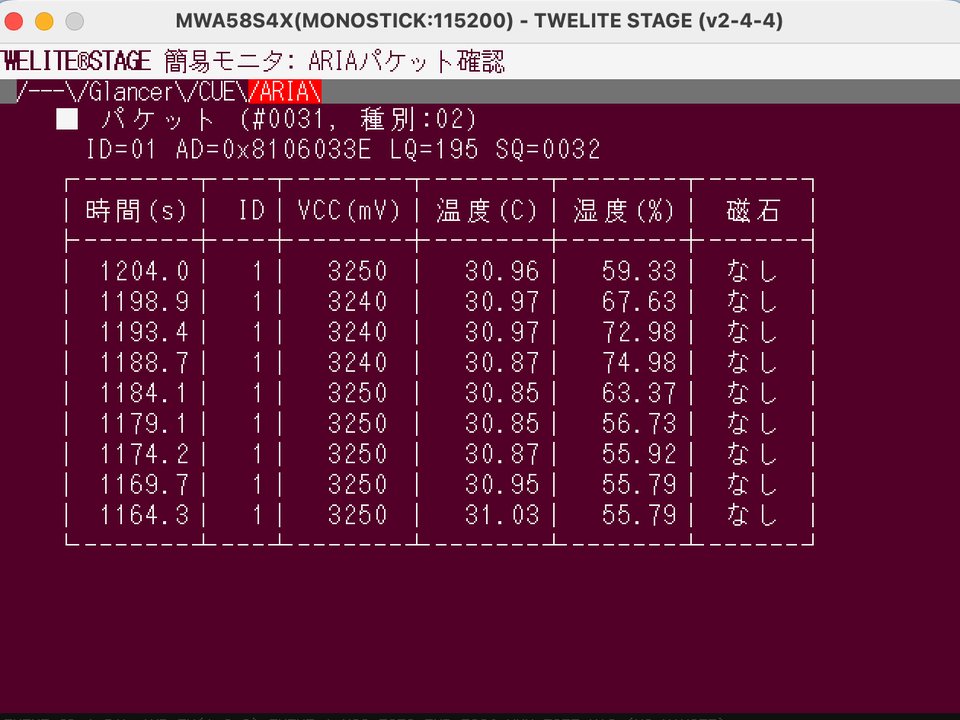Click the magnet なし in the 1204.0 row
This screenshot has height=720, width=960.
tap(752, 271)
